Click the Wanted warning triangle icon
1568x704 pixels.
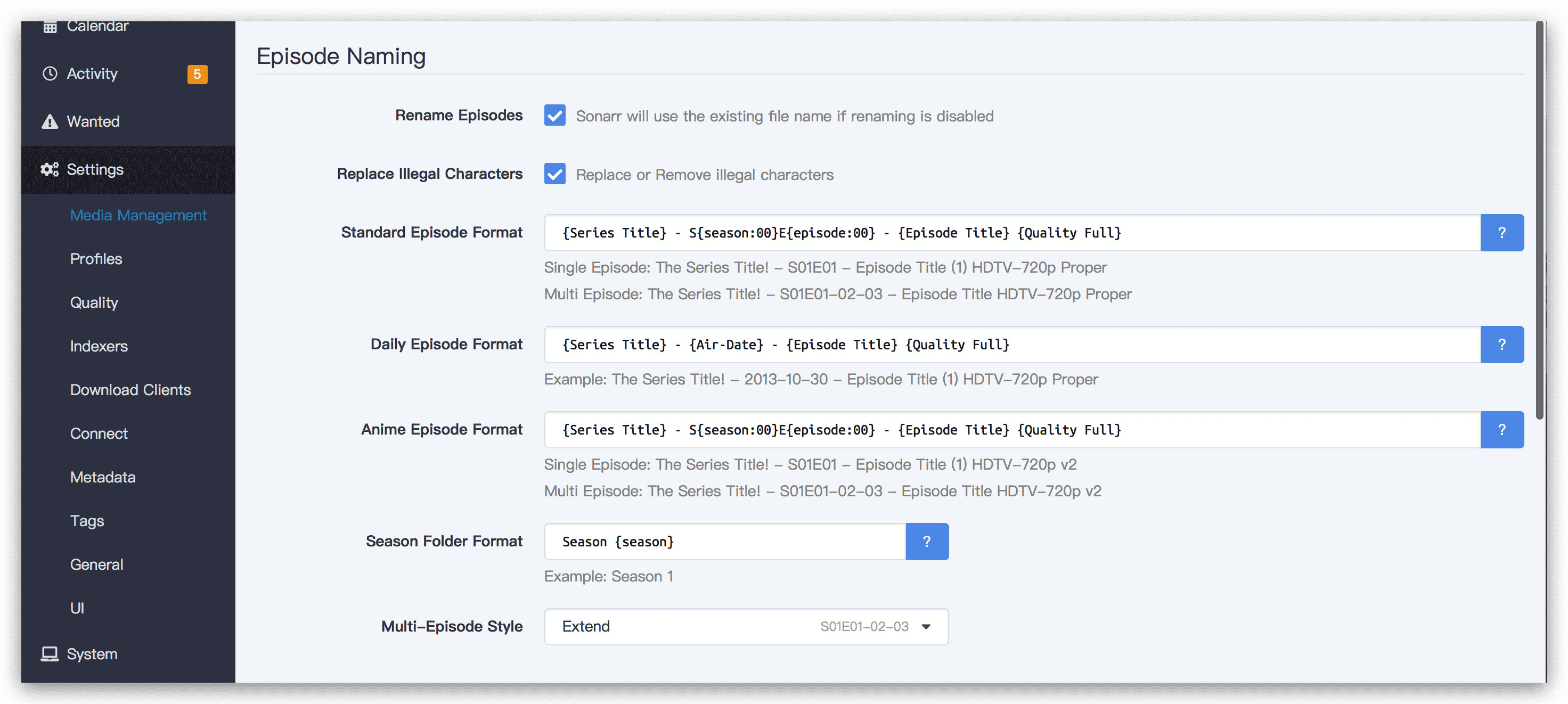pyautogui.click(x=50, y=122)
